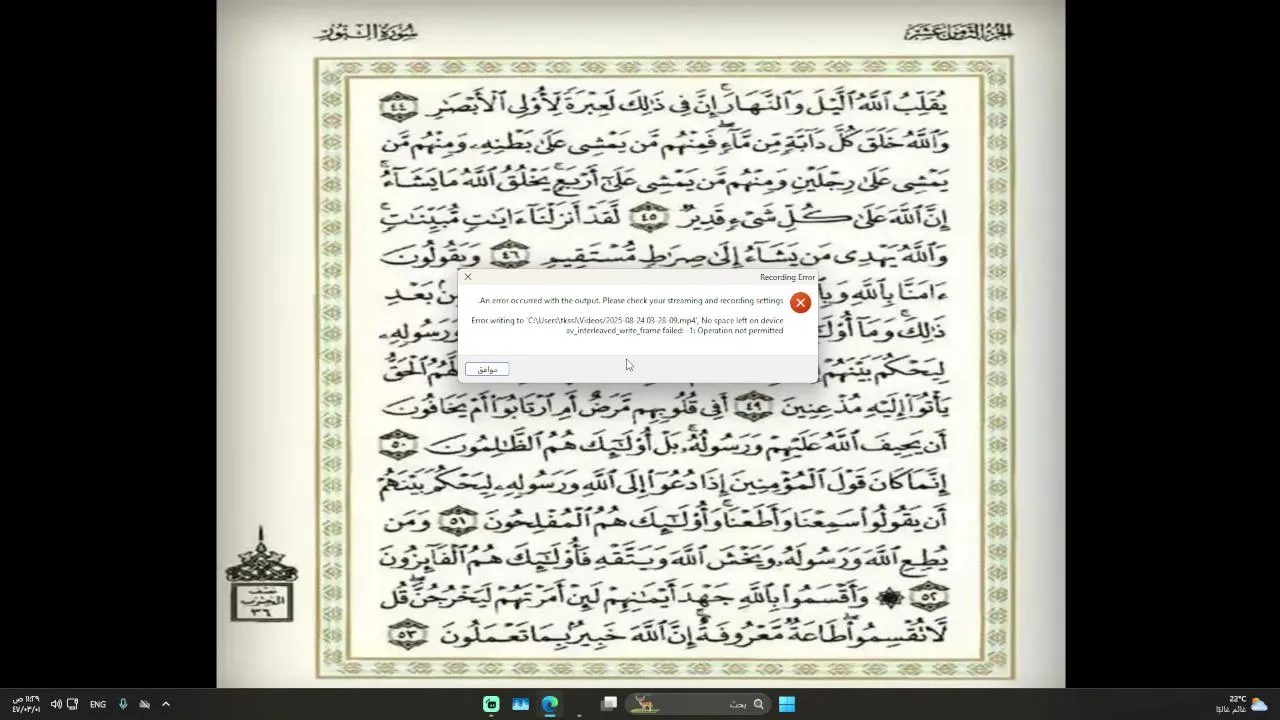Open Task View from the taskbar
Viewport: 1280px width, 720px height.
[609, 704]
